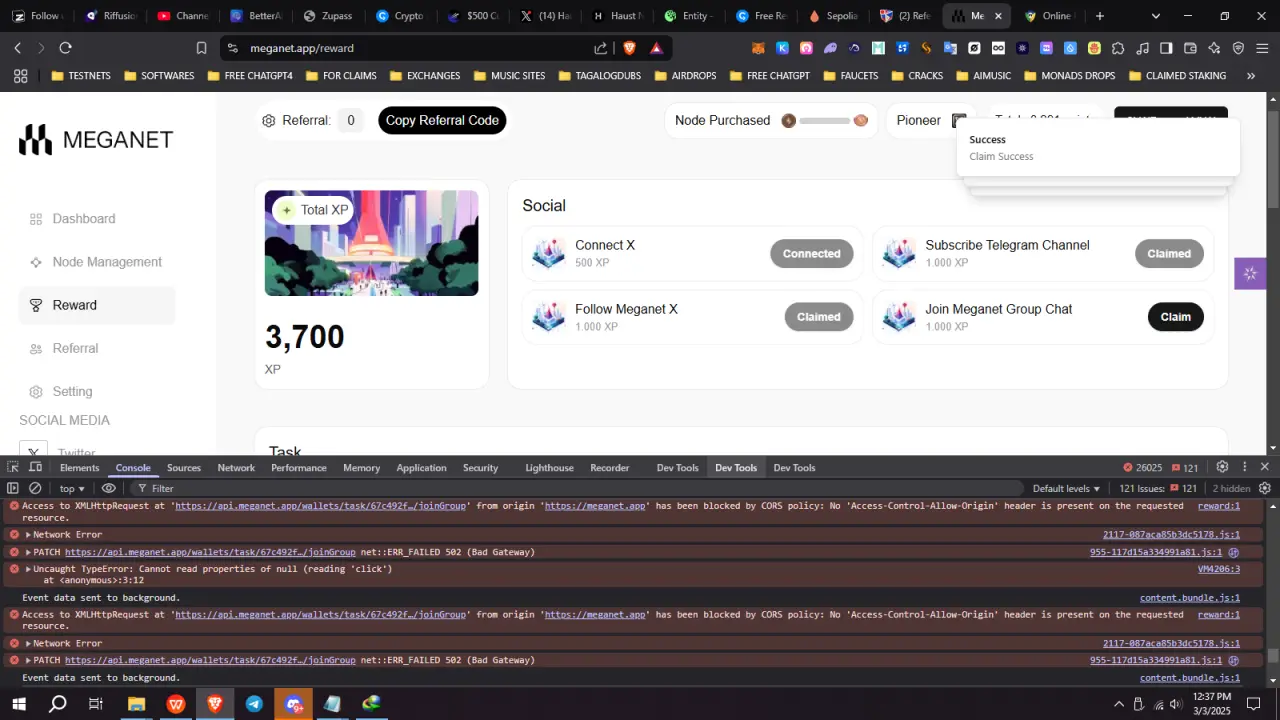Viewport: 1280px width, 720px height.
Task: Expand the second Network Error entry
Action: pyautogui.click(x=28, y=644)
